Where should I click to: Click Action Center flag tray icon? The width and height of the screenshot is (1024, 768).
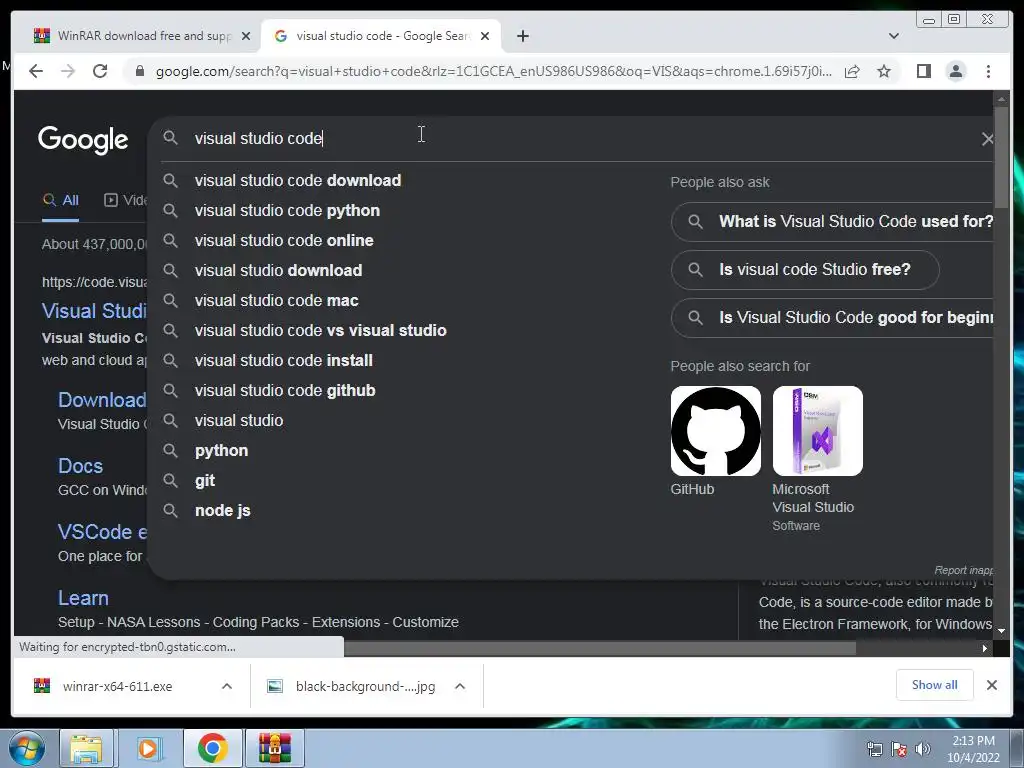coord(899,749)
